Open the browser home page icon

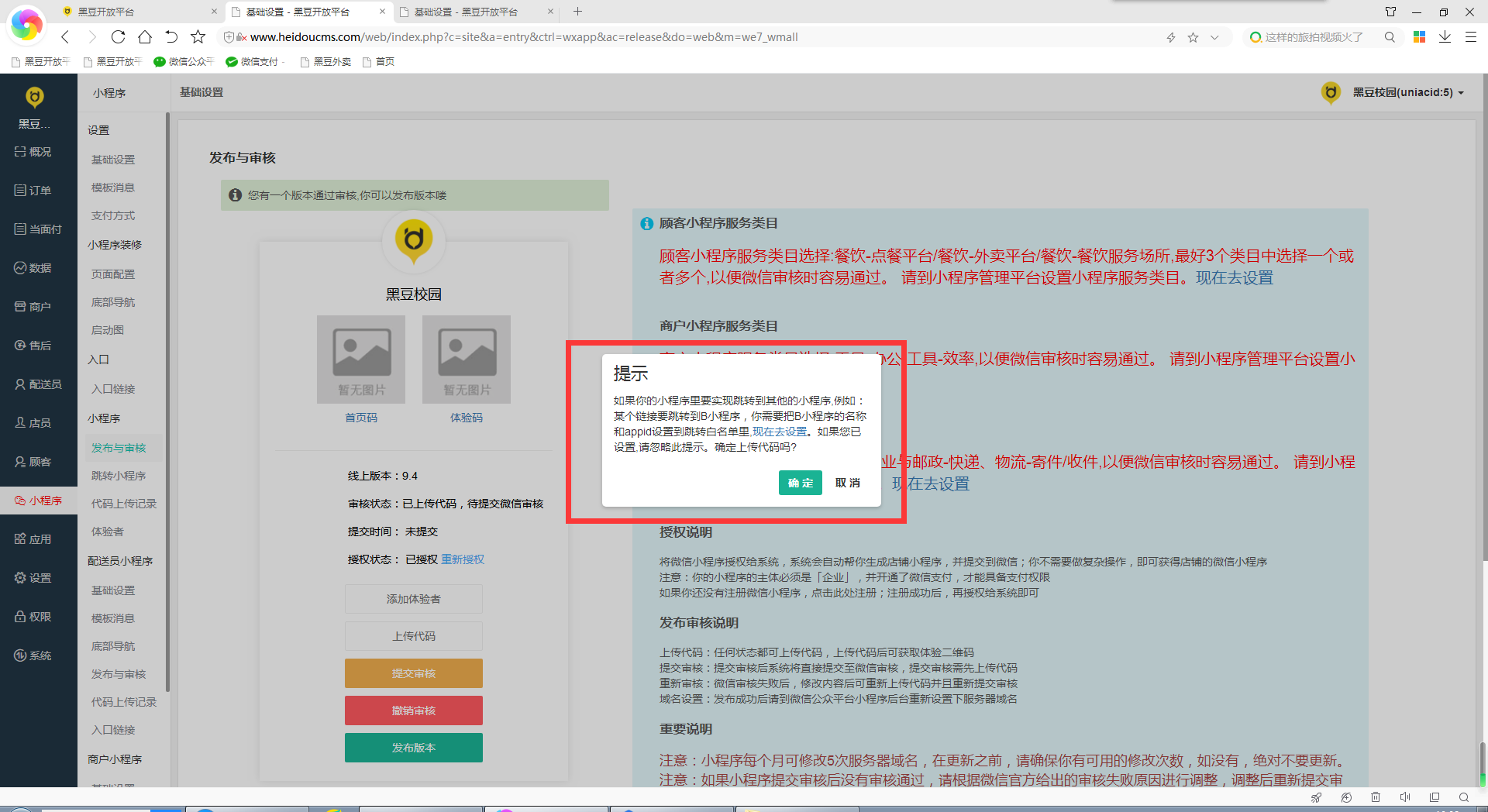coord(145,36)
